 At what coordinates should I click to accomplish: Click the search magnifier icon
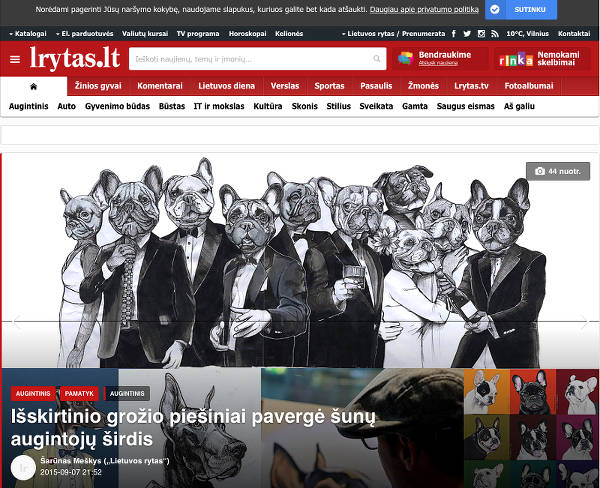[x=377, y=59]
